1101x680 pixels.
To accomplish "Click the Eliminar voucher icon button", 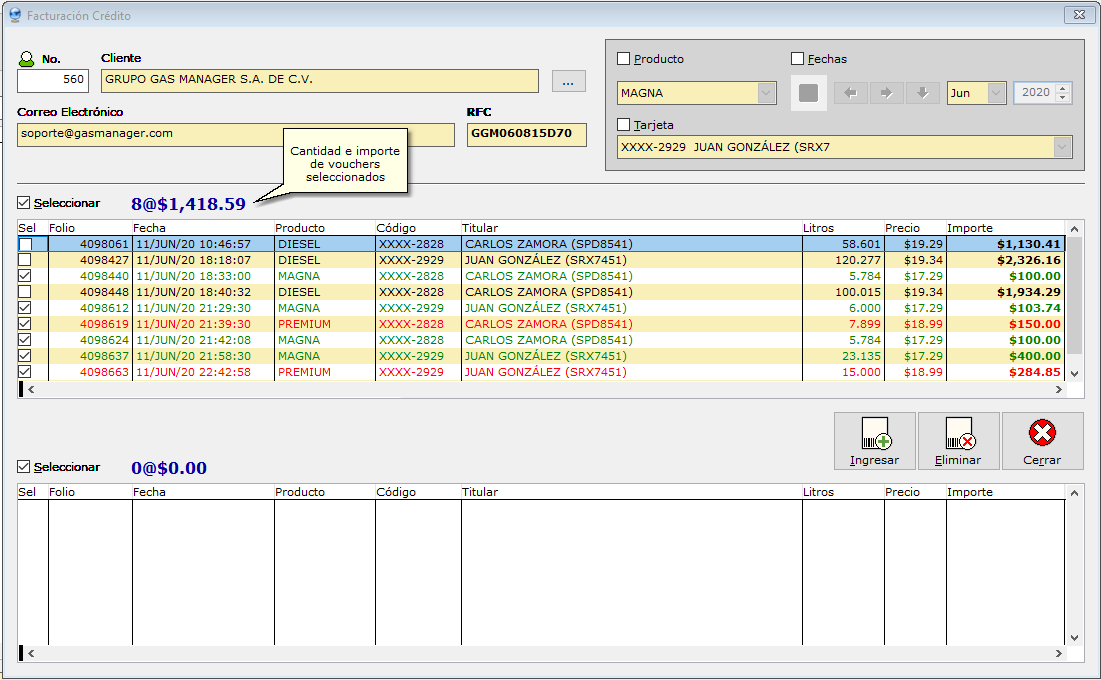I will (x=958, y=440).
